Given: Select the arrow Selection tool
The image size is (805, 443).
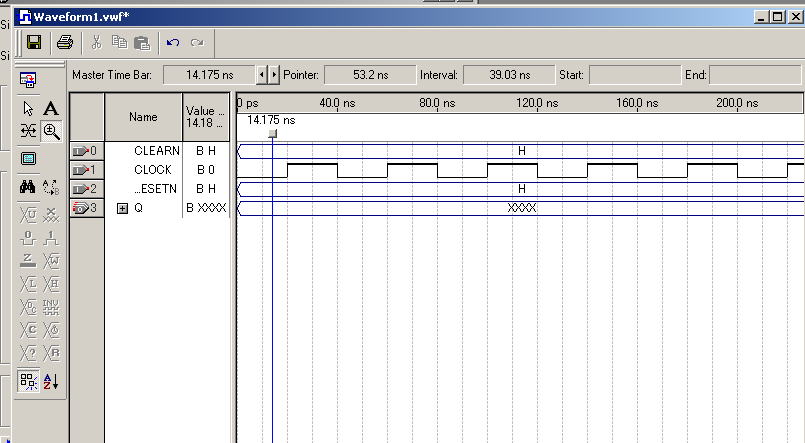Looking at the screenshot, I should coord(28,108).
